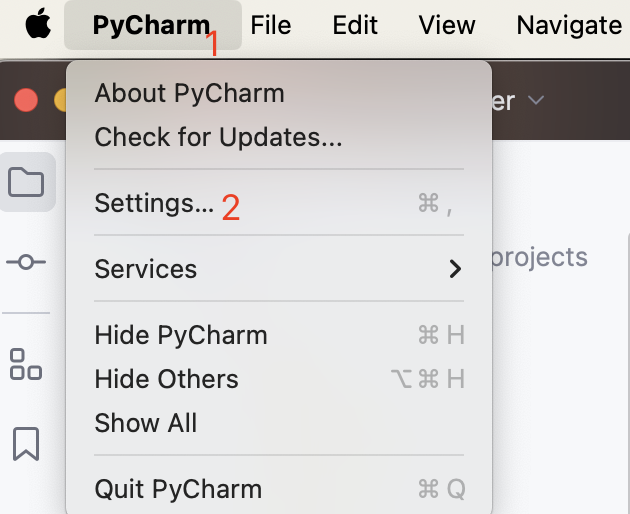Open Settings from the PyCharm menu
The width and height of the screenshot is (630, 514).
click(x=154, y=203)
